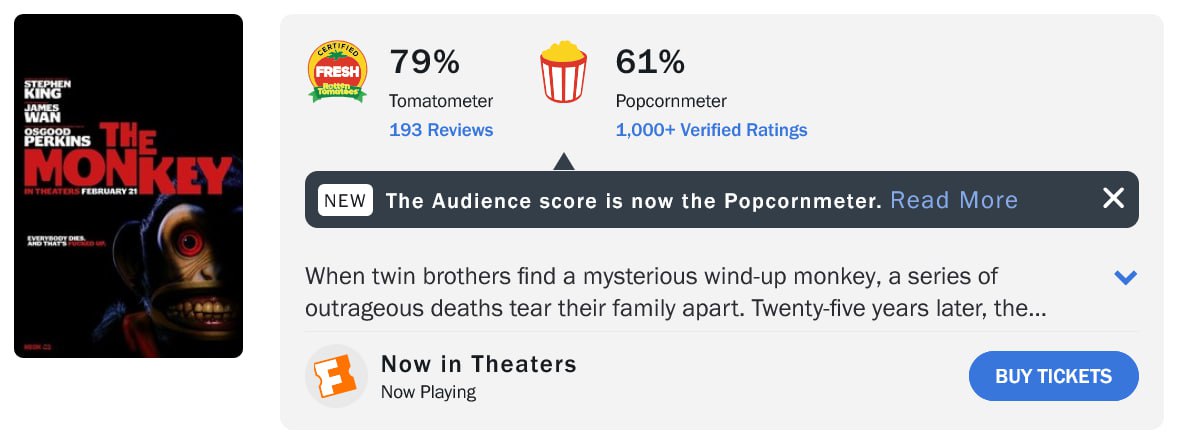Screen dimensions: 1177x442
Task: Click the Now in Theaters heading
Action: (478, 364)
